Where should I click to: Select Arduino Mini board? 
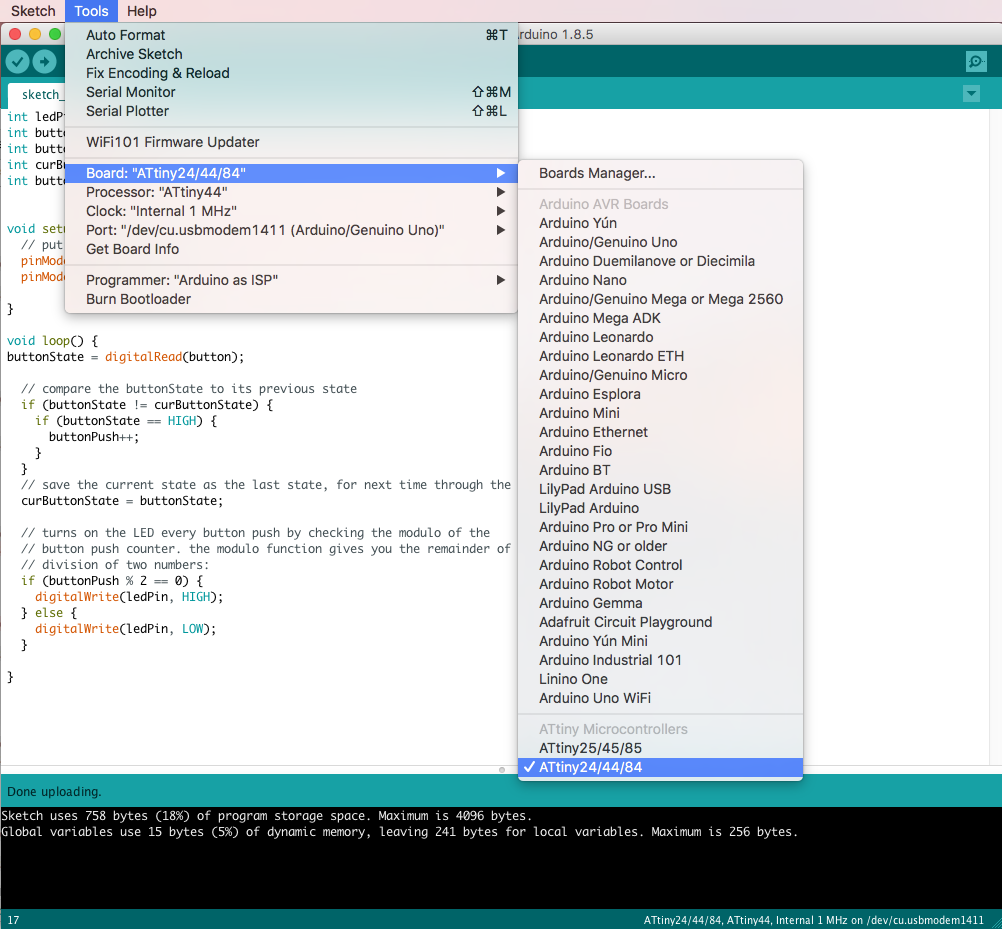(660, 413)
